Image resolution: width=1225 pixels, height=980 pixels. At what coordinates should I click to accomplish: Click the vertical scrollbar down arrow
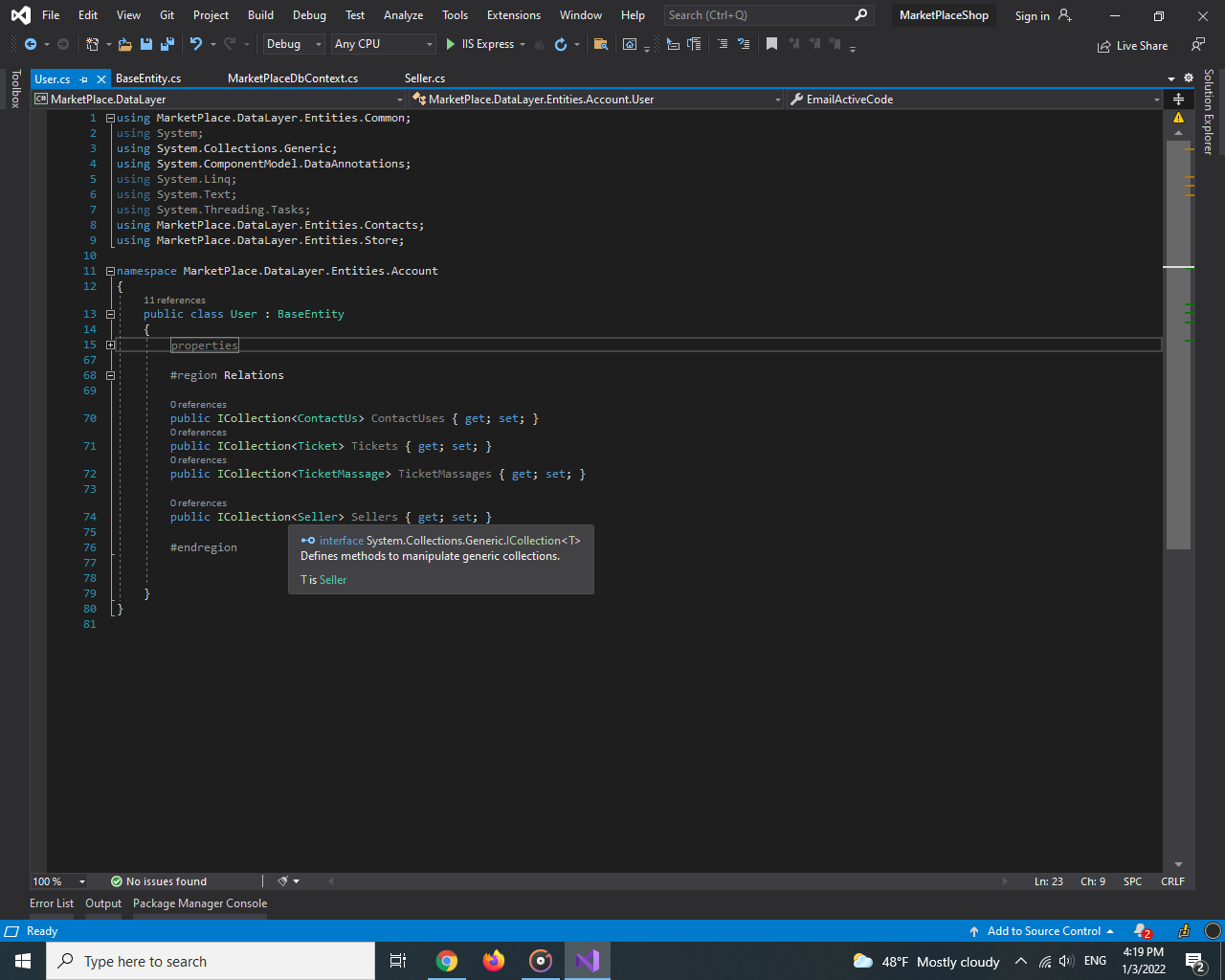(x=1178, y=865)
